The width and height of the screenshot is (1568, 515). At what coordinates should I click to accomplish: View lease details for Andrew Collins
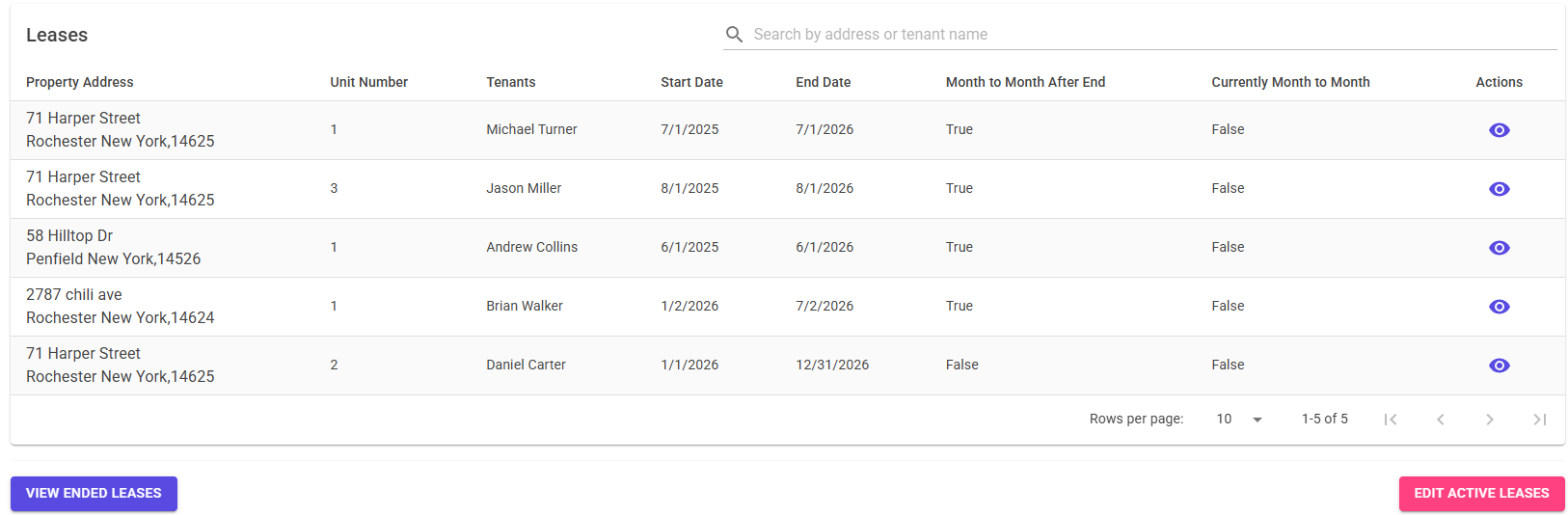tap(1499, 248)
